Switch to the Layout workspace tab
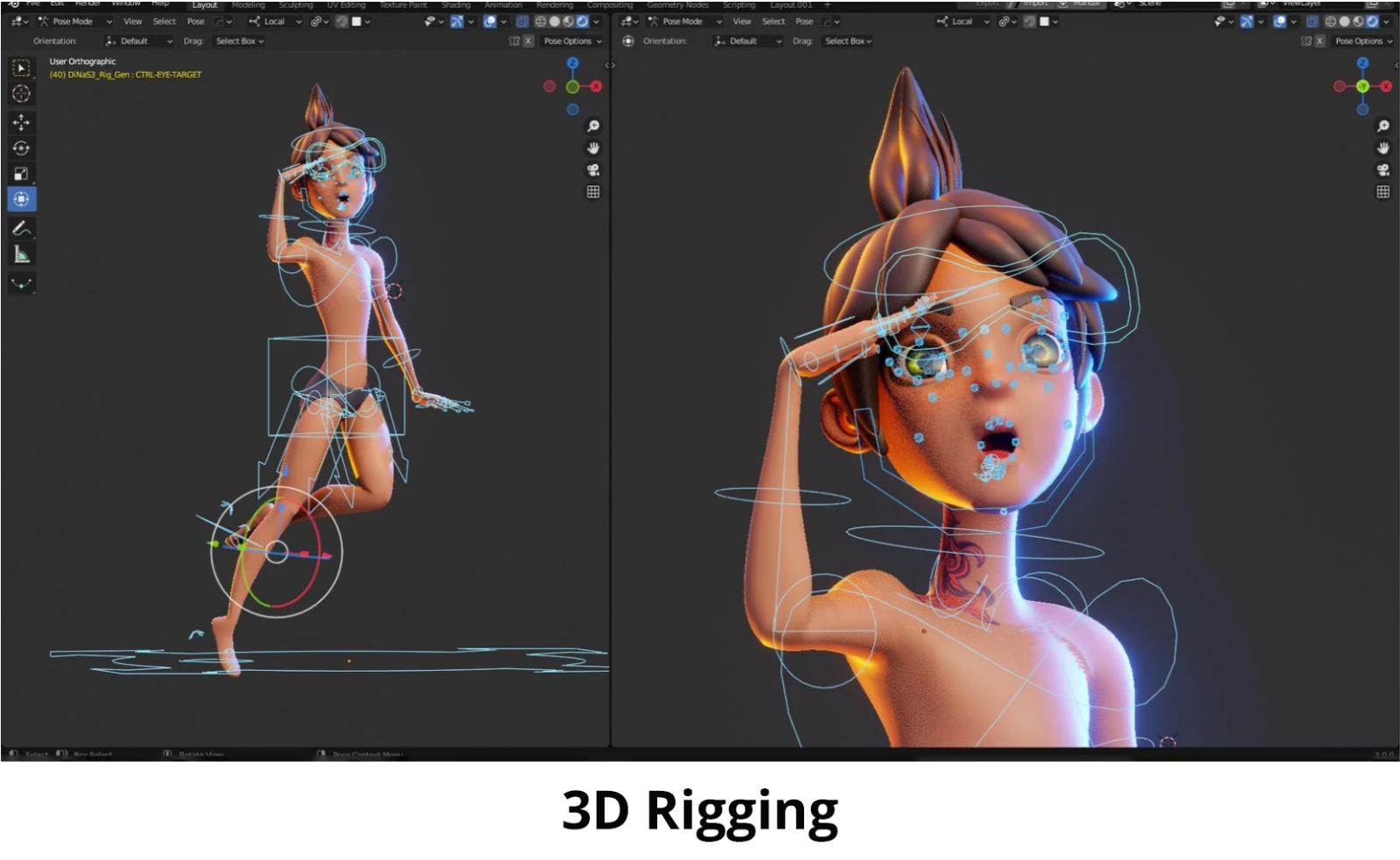Screen dimensions: 1400x860 205,5
